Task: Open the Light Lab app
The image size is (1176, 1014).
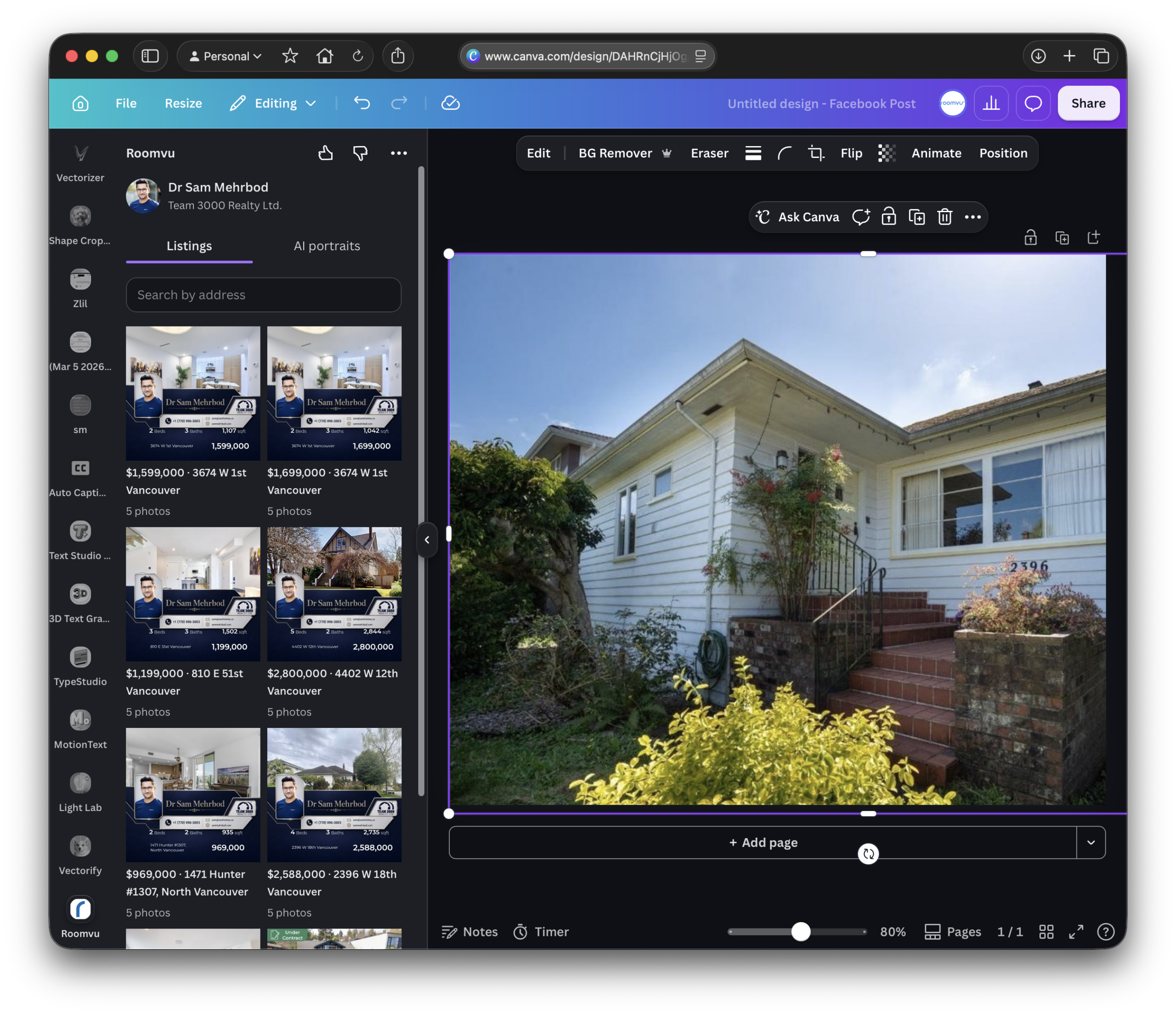Action: [x=80, y=792]
